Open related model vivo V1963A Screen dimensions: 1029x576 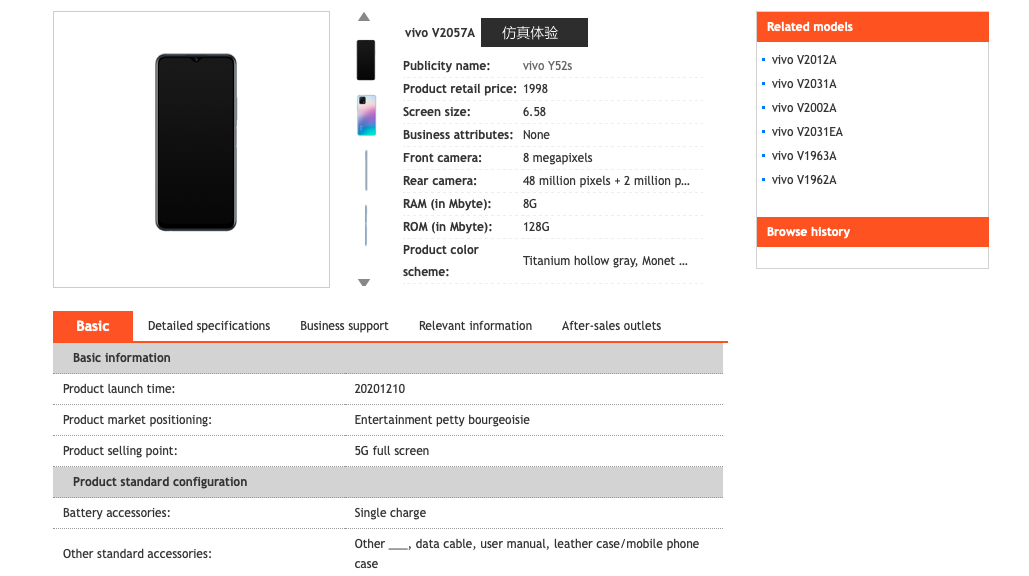click(804, 156)
